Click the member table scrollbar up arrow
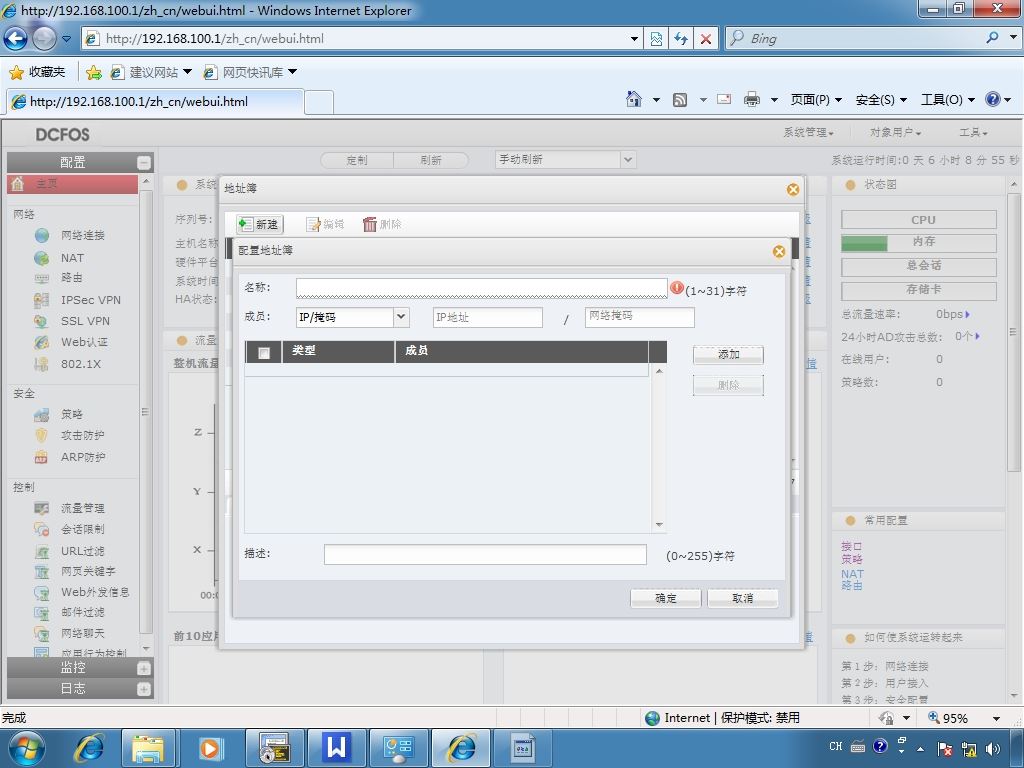The width and height of the screenshot is (1024, 768). [659, 371]
